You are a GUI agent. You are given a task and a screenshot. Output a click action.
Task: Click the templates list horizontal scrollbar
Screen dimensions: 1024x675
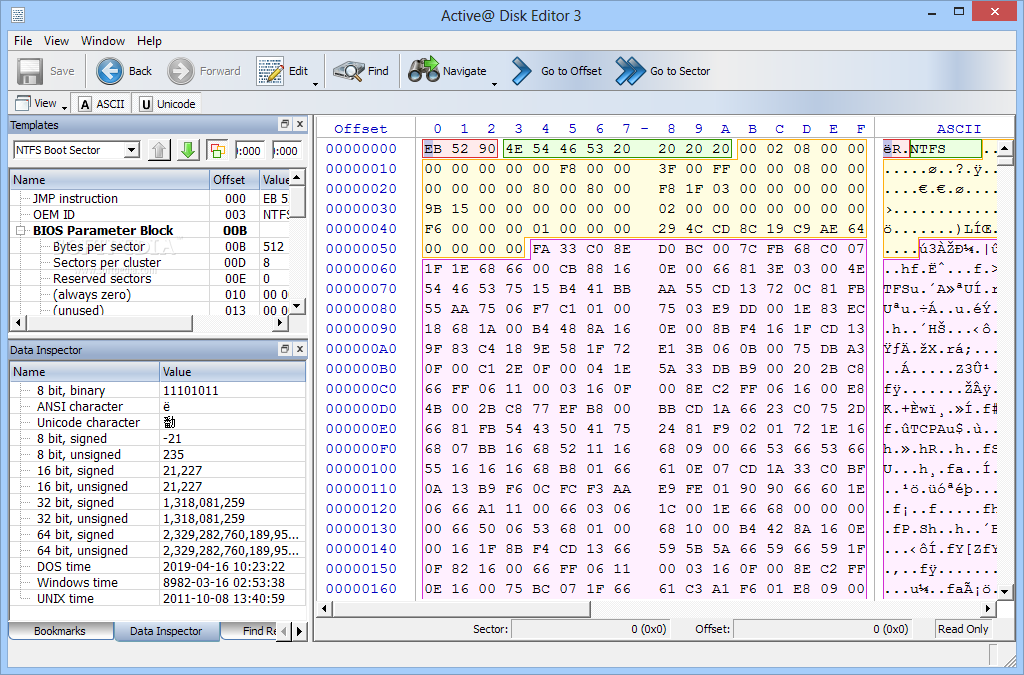[108, 322]
